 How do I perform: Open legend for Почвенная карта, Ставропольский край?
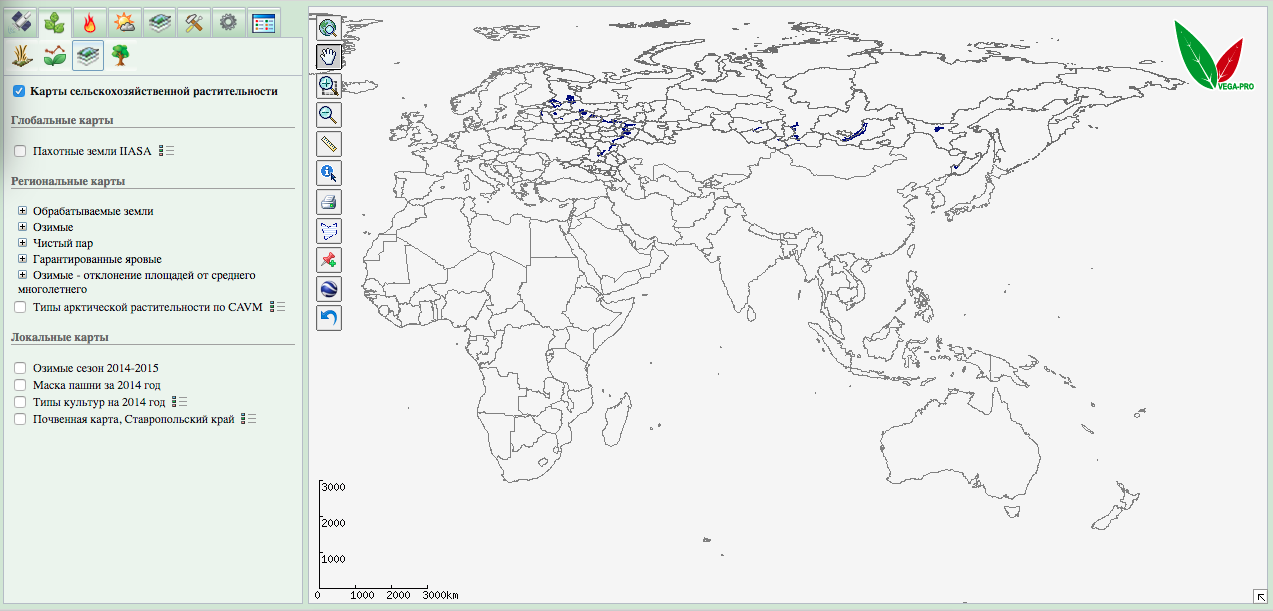245,418
